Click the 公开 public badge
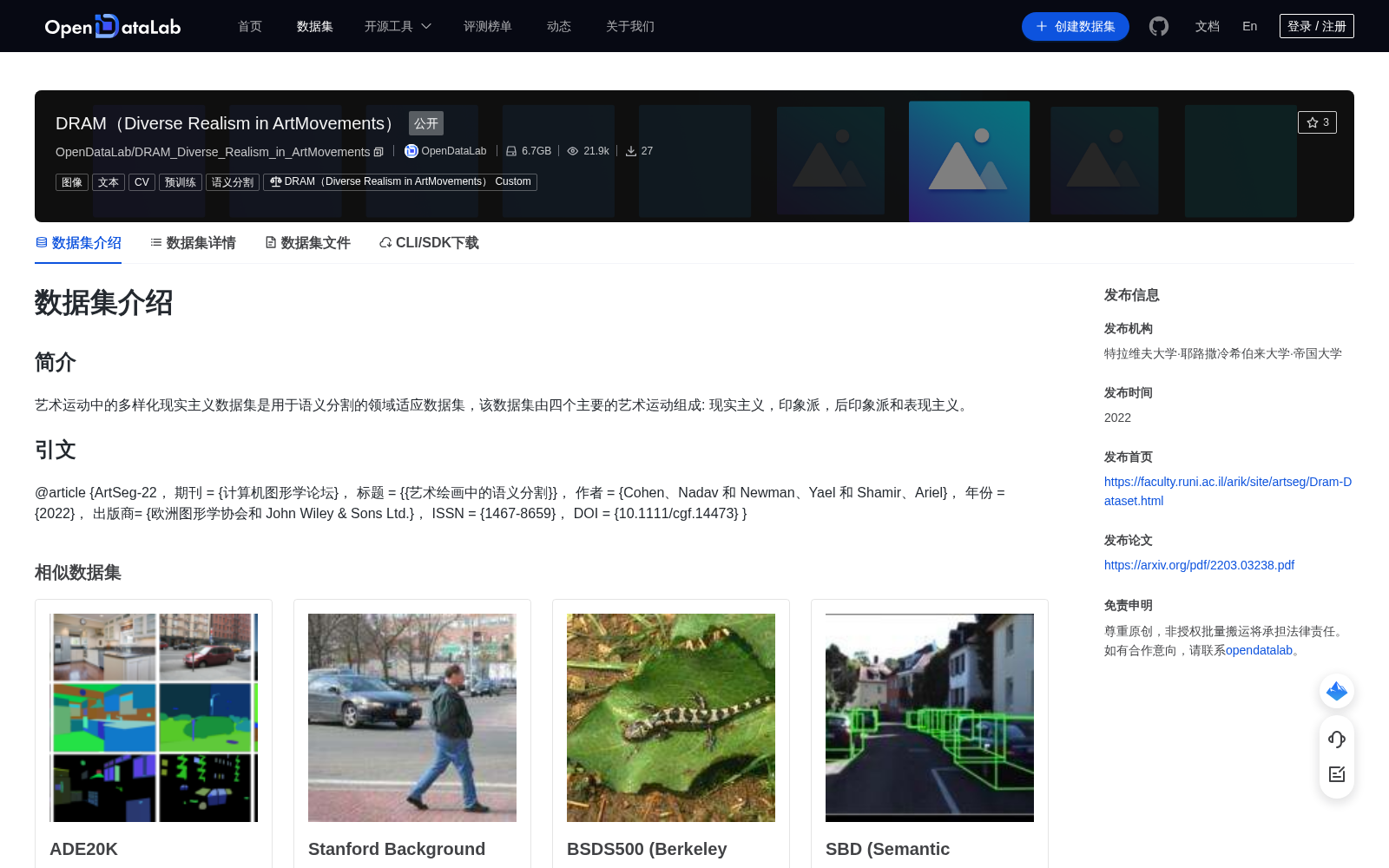 (x=426, y=123)
